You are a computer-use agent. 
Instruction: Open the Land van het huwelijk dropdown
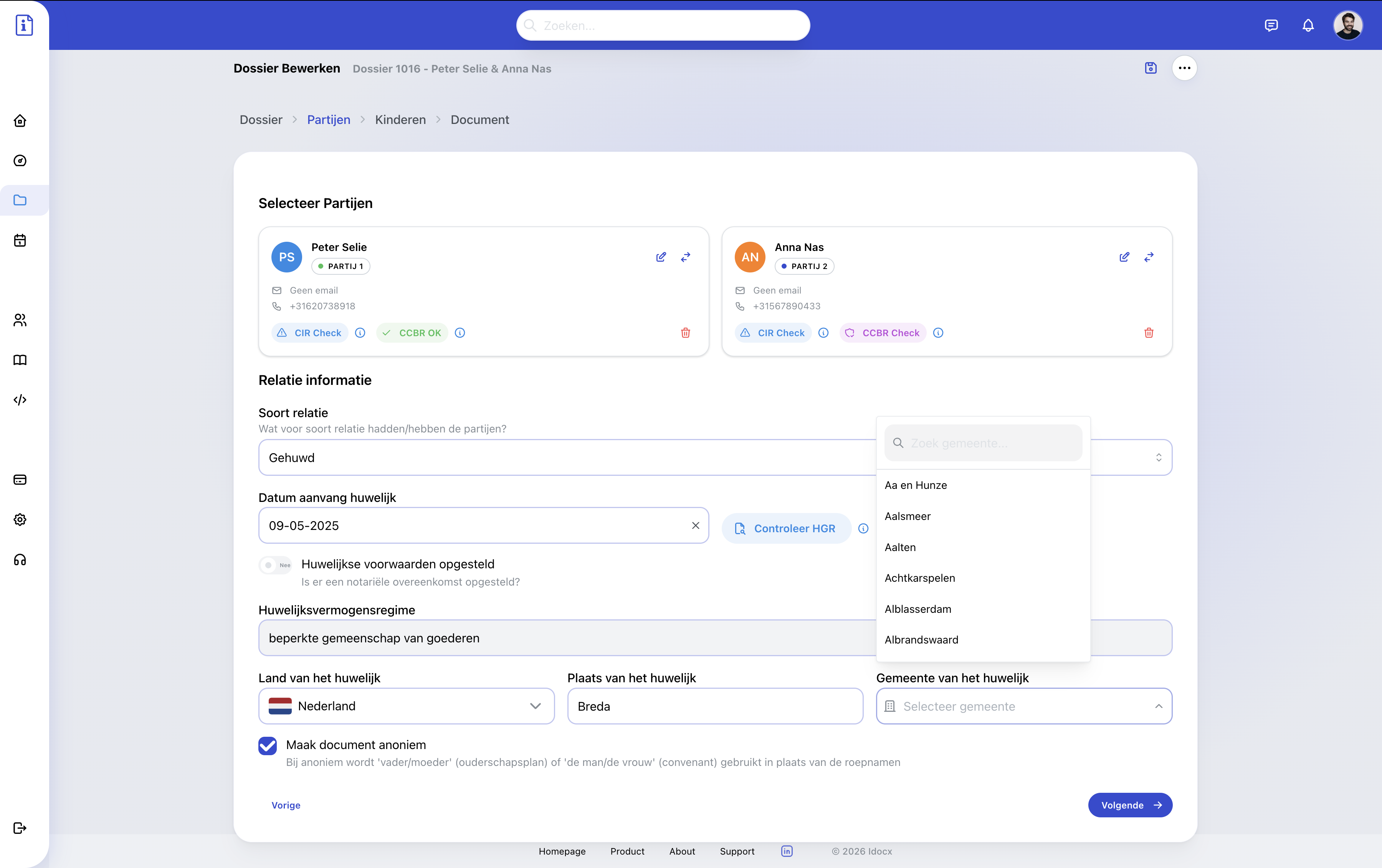click(x=406, y=706)
